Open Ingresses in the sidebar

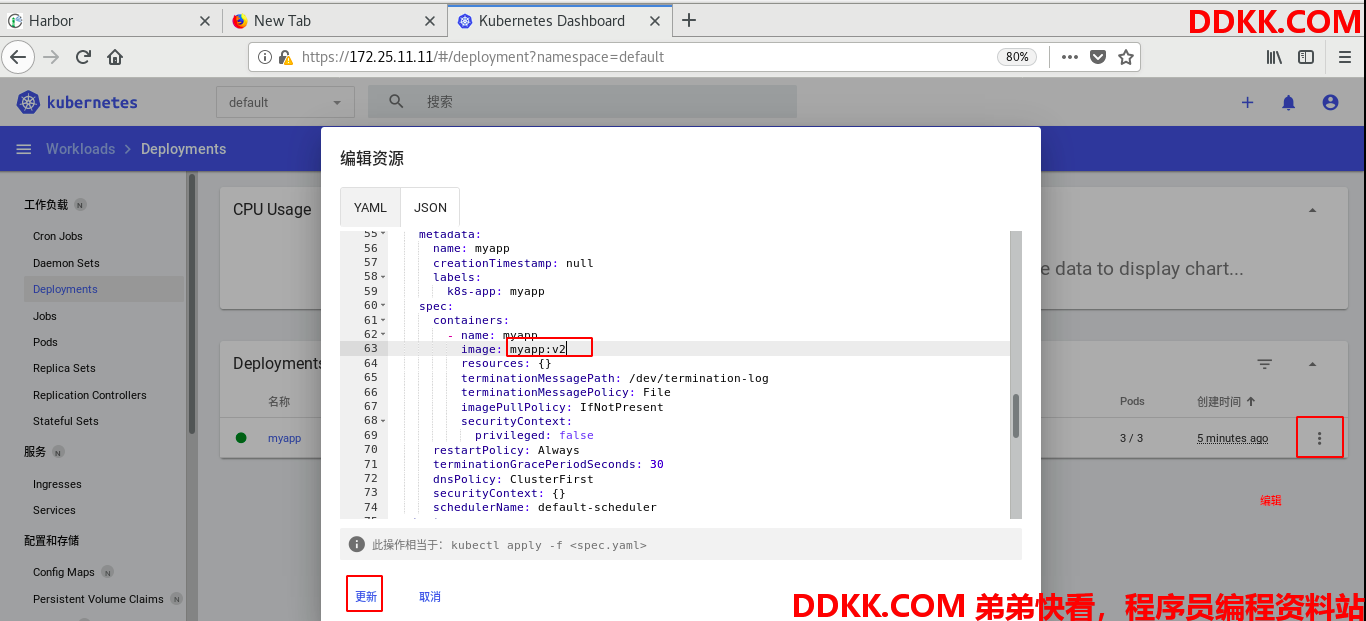57,484
